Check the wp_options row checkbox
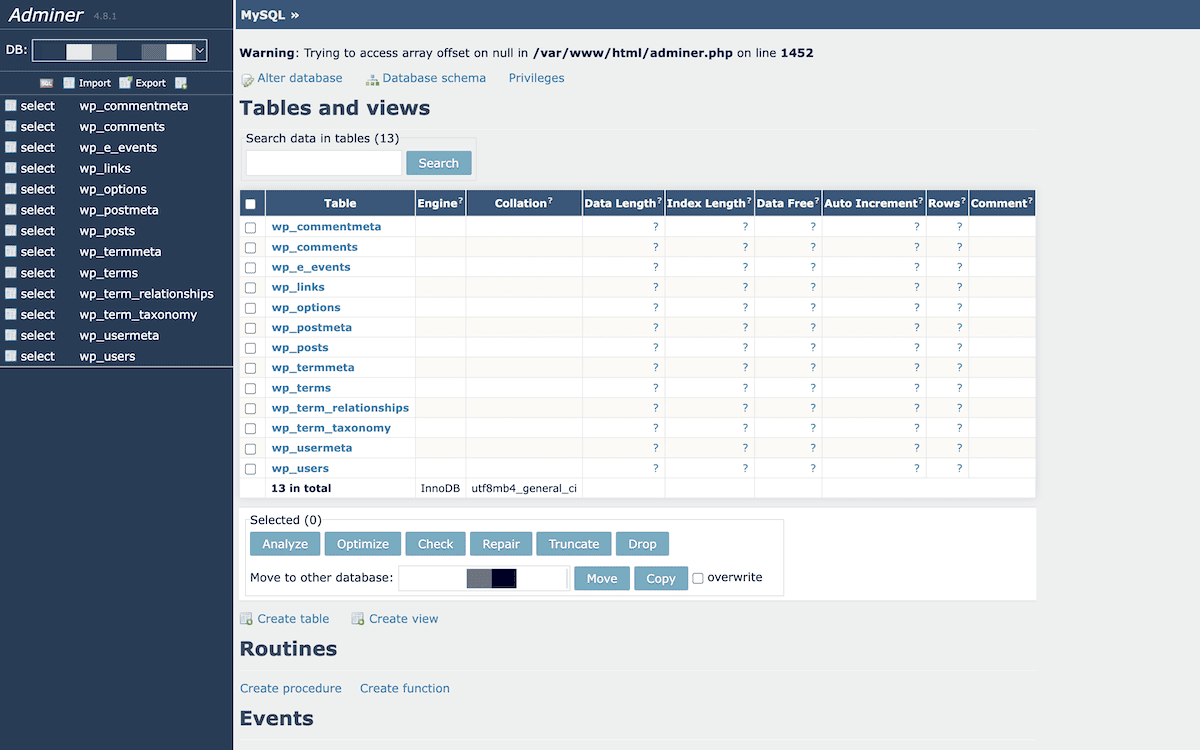1200x750 pixels. tap(250, 308)
